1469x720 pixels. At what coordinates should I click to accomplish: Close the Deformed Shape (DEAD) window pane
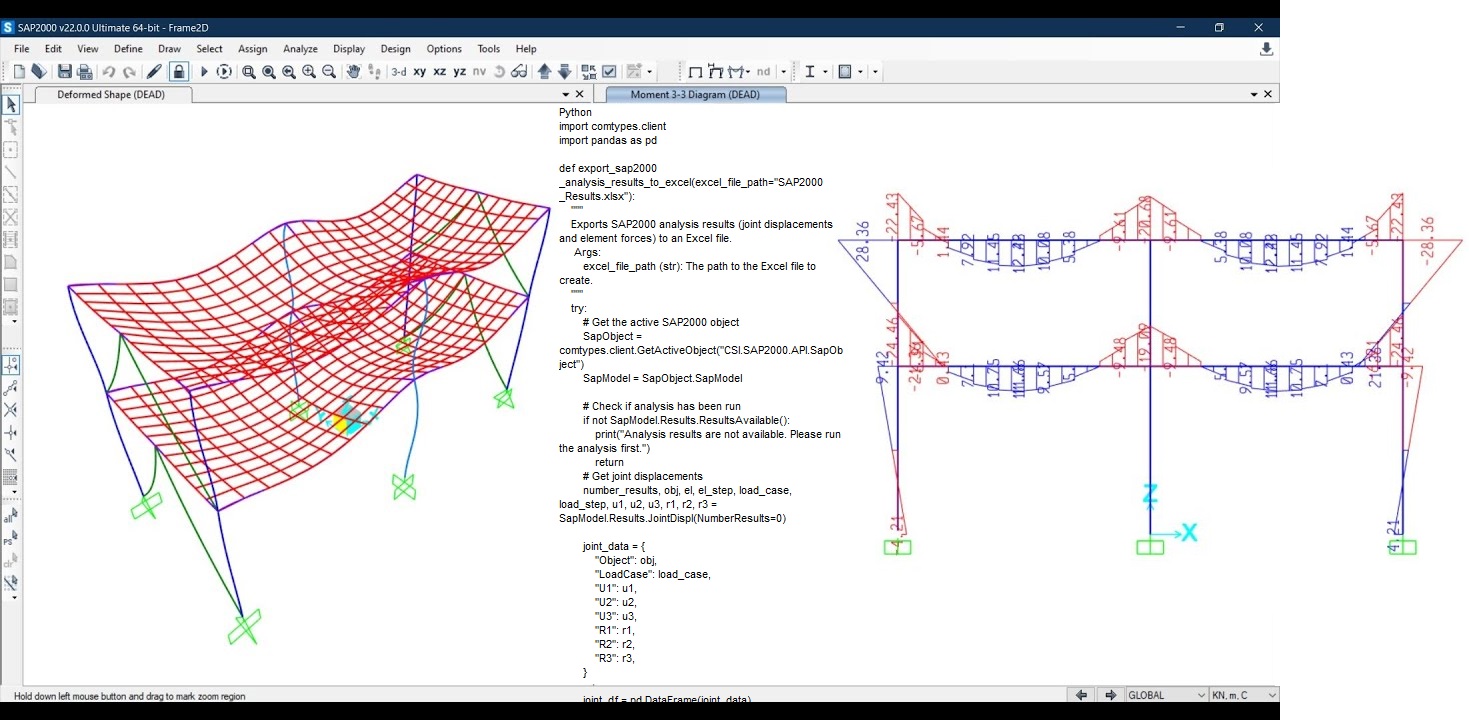[579, 94]
